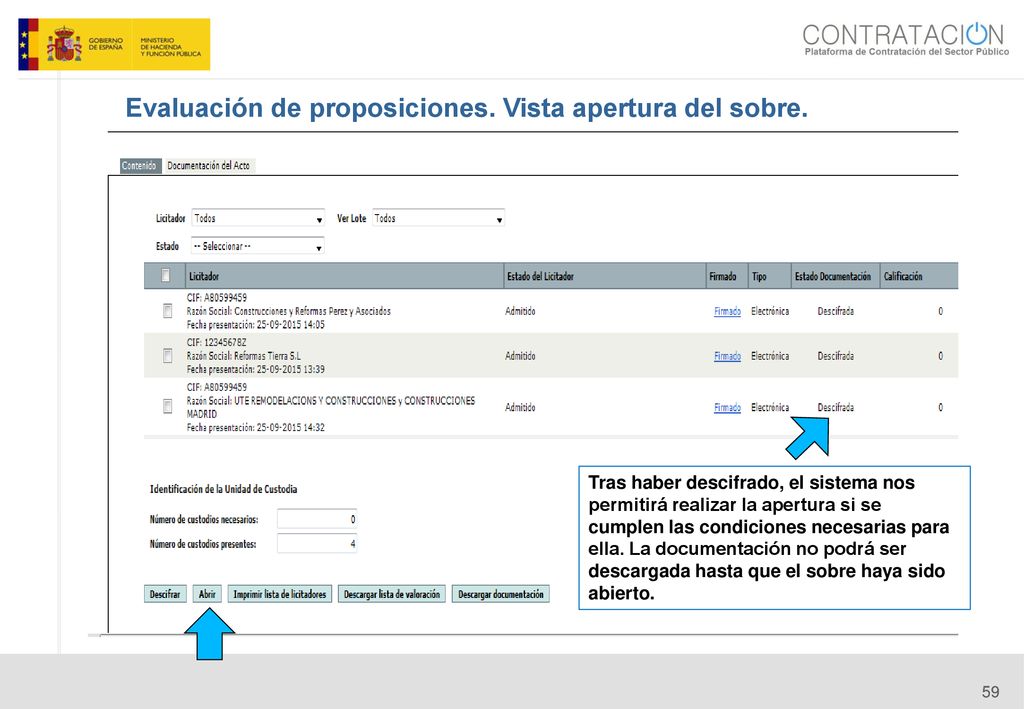Screen dimensions: 1024x709
Task: Switch to Documentación del Acto tab
Action: click(208, 166)
